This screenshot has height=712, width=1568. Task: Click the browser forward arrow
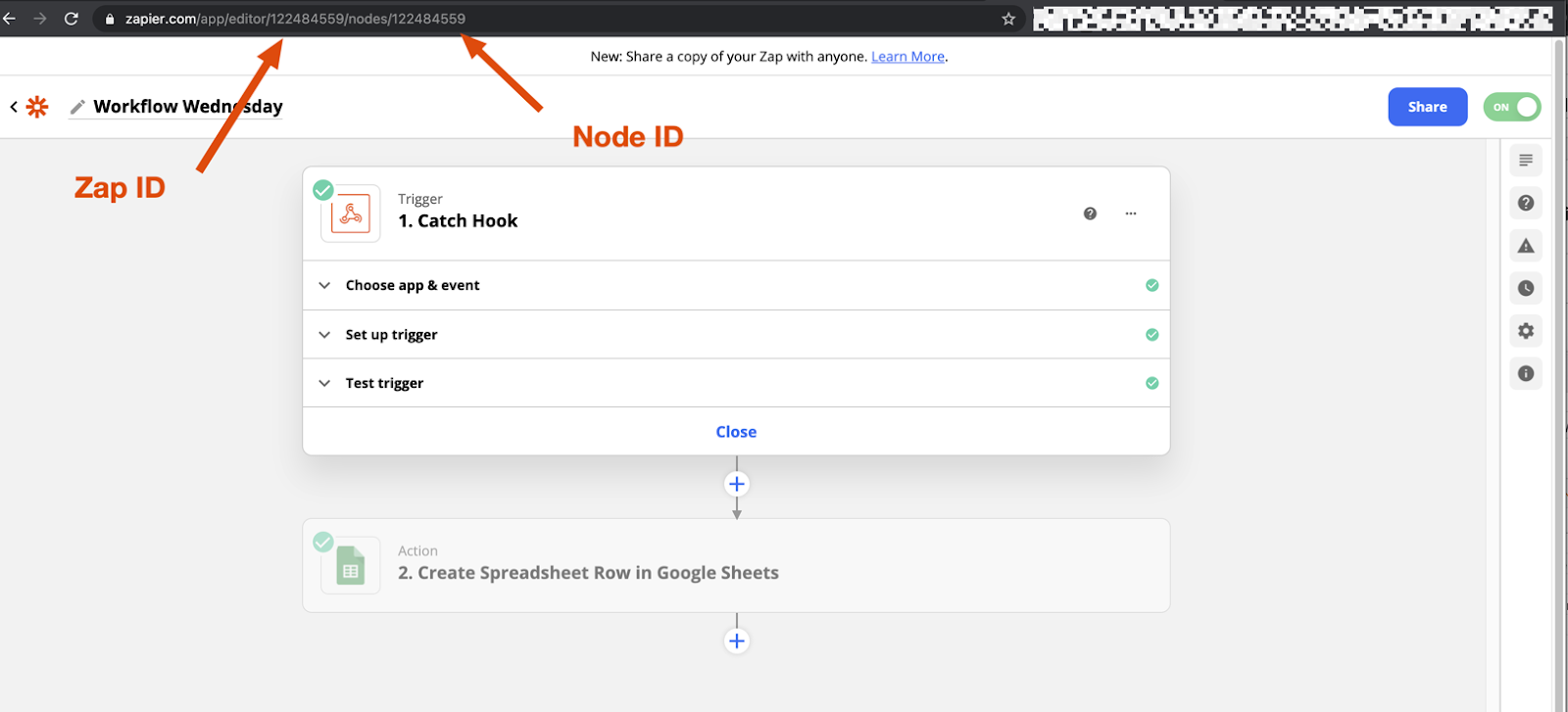pos(40,19)
